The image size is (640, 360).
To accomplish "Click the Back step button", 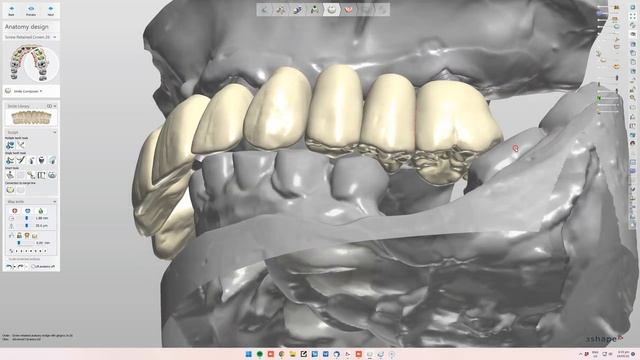I will (11, 11).
